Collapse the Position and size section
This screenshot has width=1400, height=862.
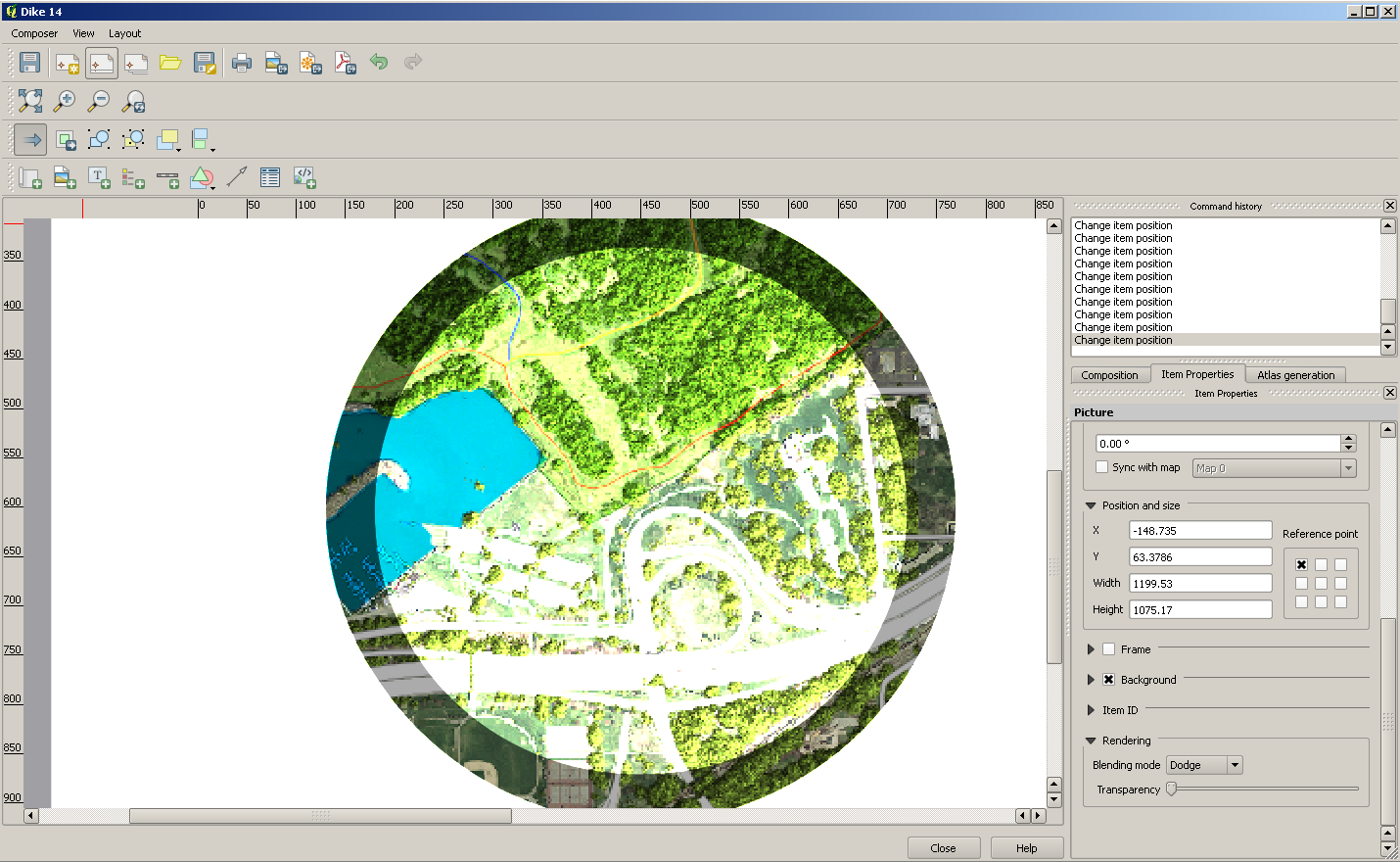pos(1091,505)
